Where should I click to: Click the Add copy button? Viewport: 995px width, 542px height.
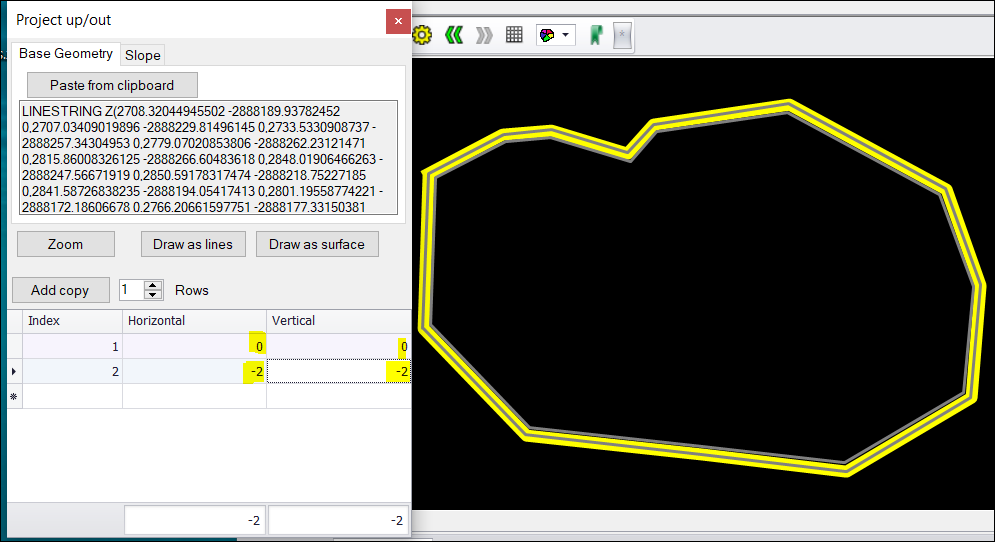click(x=60, y=290)
